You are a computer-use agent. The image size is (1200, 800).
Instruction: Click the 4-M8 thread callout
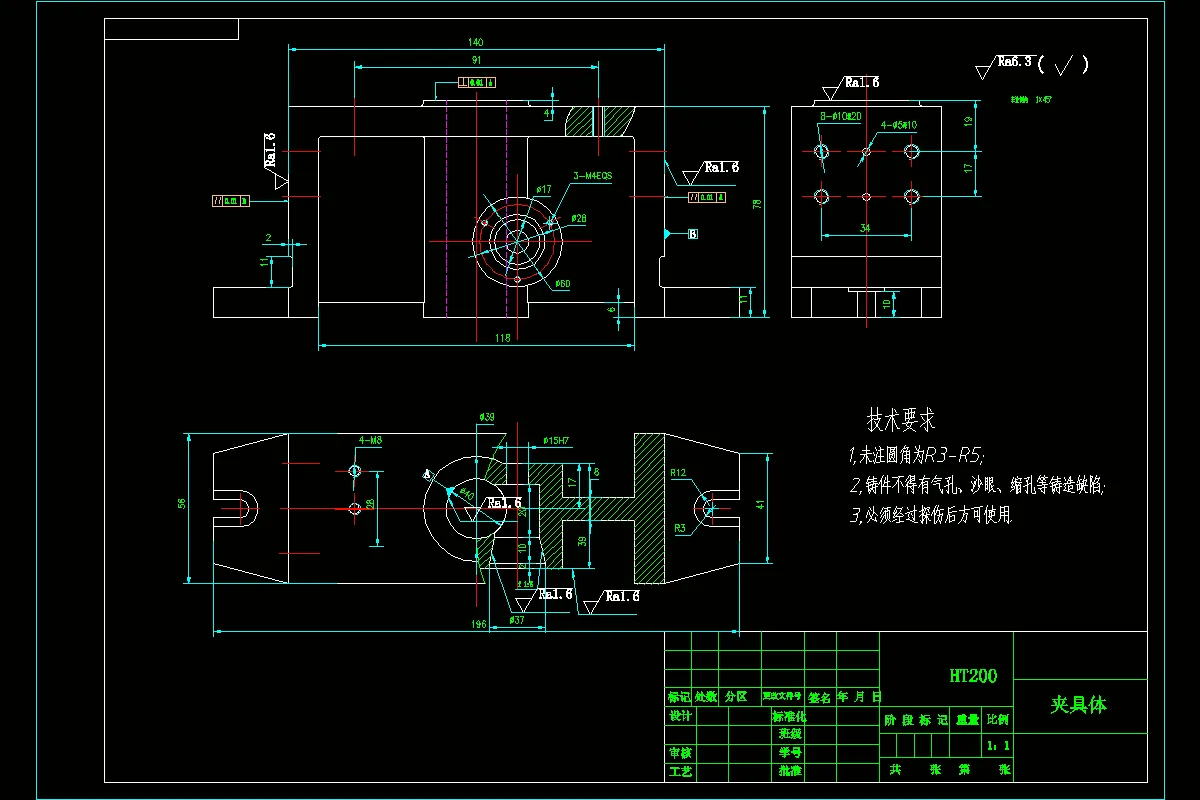point(370,441)
